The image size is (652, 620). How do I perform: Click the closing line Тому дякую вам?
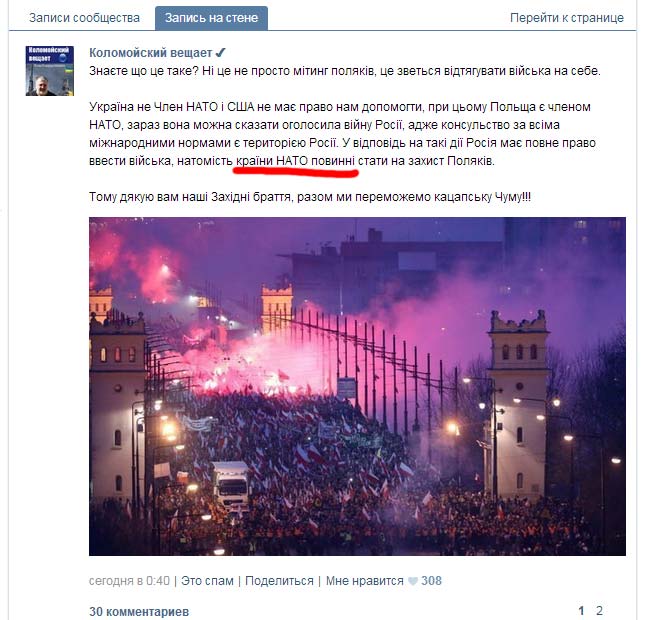coord(310,197)
